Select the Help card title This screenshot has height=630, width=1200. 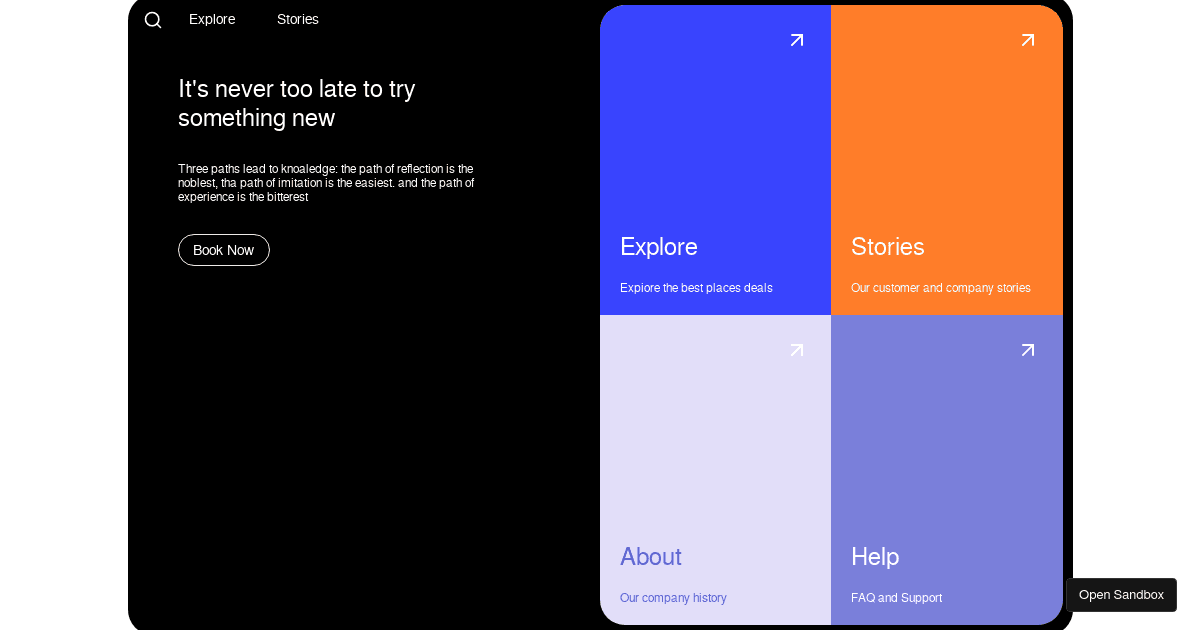[875, 557]
